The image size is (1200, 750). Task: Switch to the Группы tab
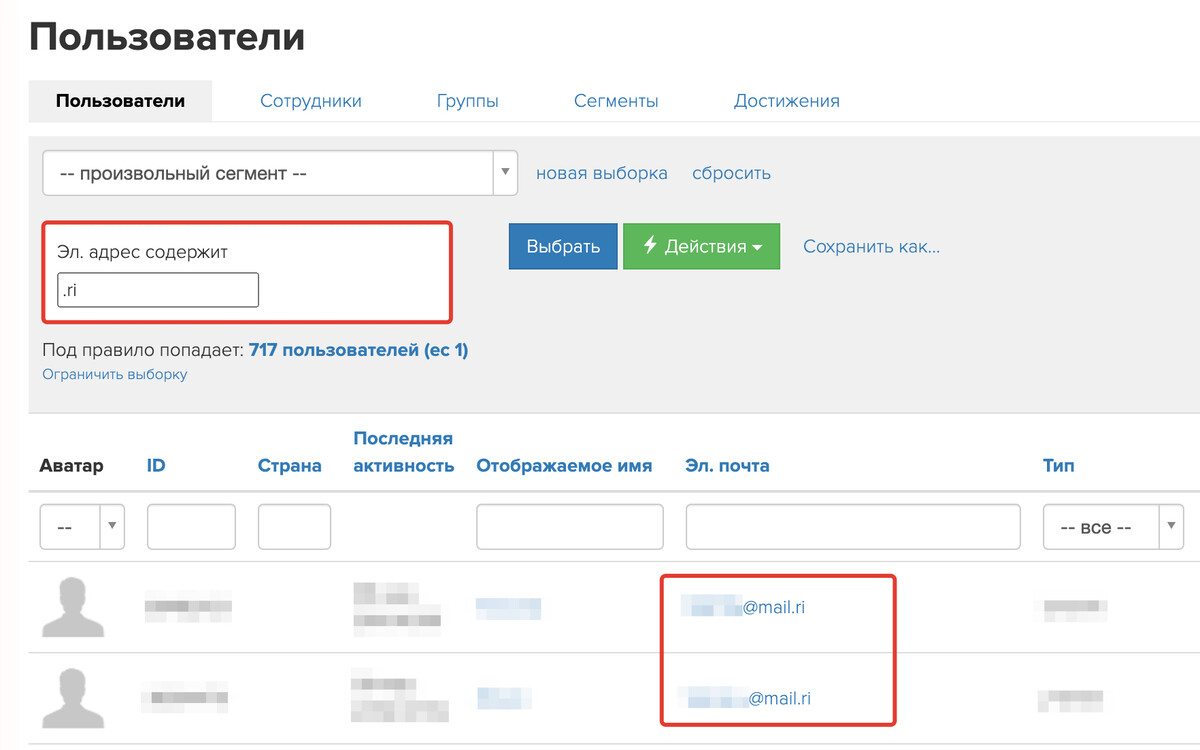(x=468, y=101)
